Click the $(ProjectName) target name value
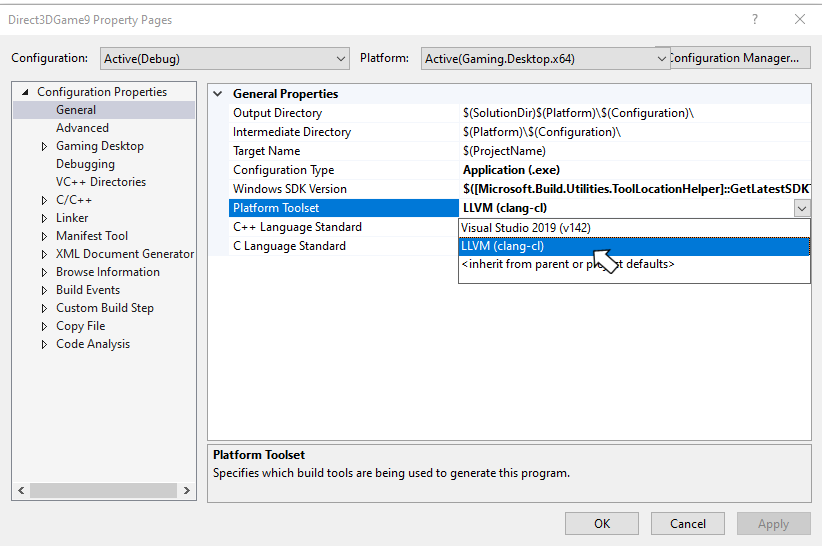Viewport: 826px width, 548px height. tap(504, 151)
